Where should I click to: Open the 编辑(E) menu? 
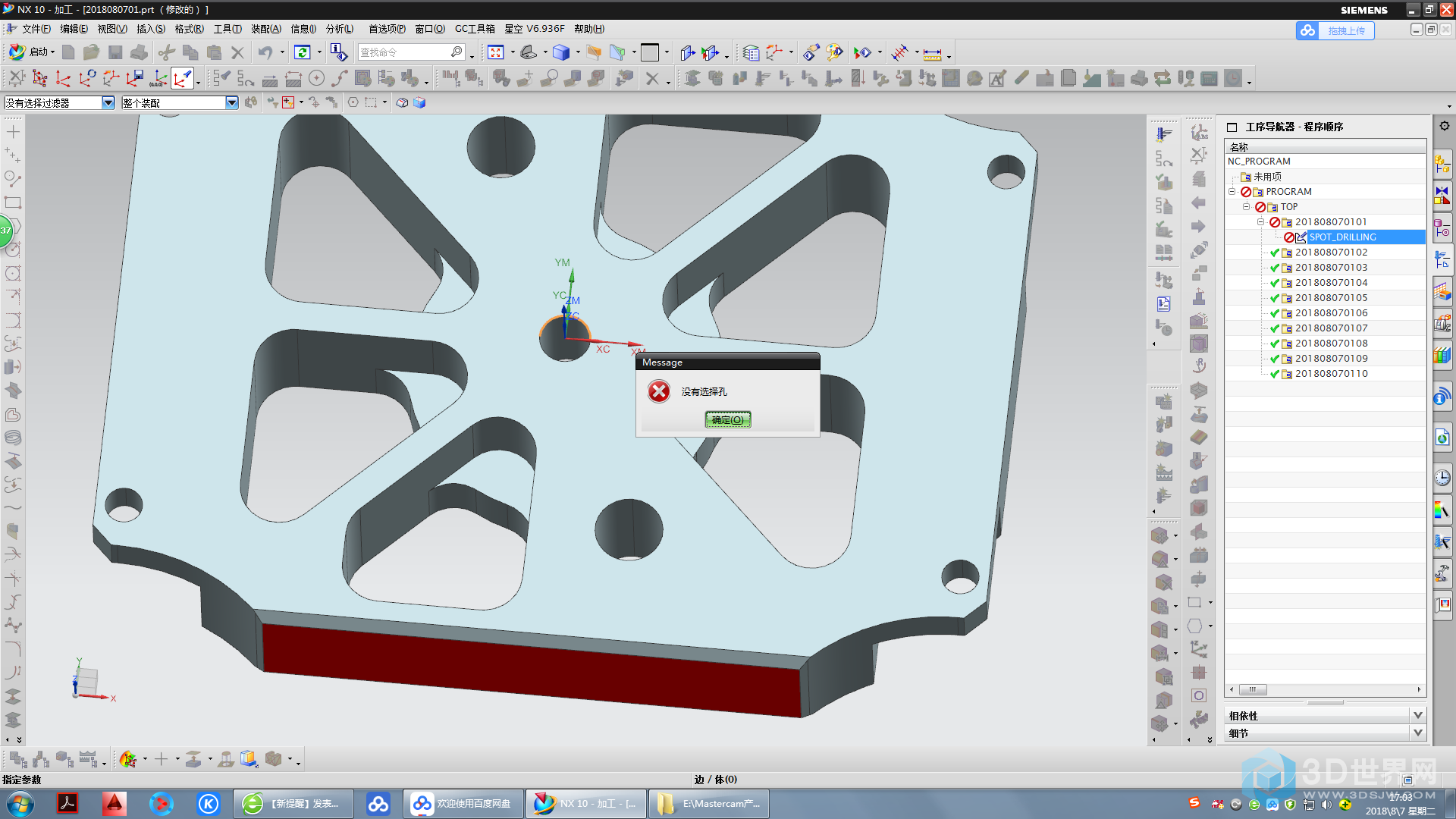(74, 29)
